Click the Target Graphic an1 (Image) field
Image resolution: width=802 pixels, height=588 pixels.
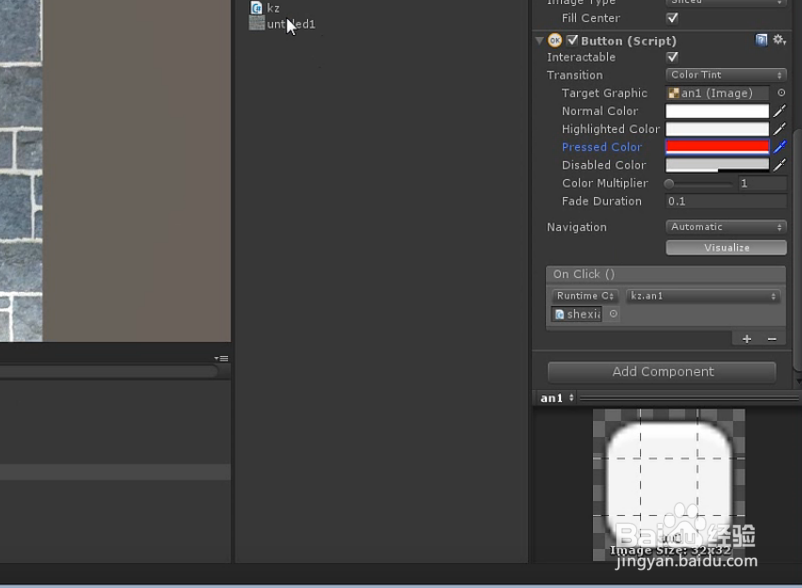click(717, 93)
